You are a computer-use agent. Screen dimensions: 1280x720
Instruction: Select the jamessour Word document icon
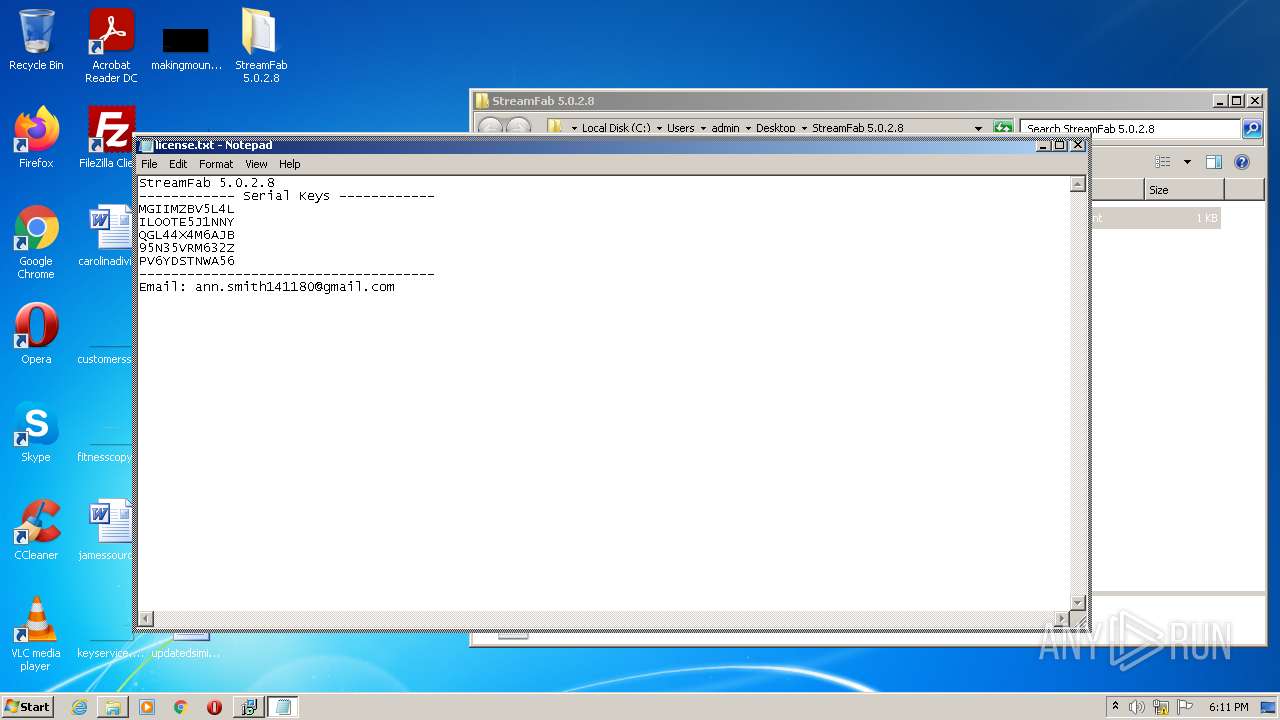[106, 530]
